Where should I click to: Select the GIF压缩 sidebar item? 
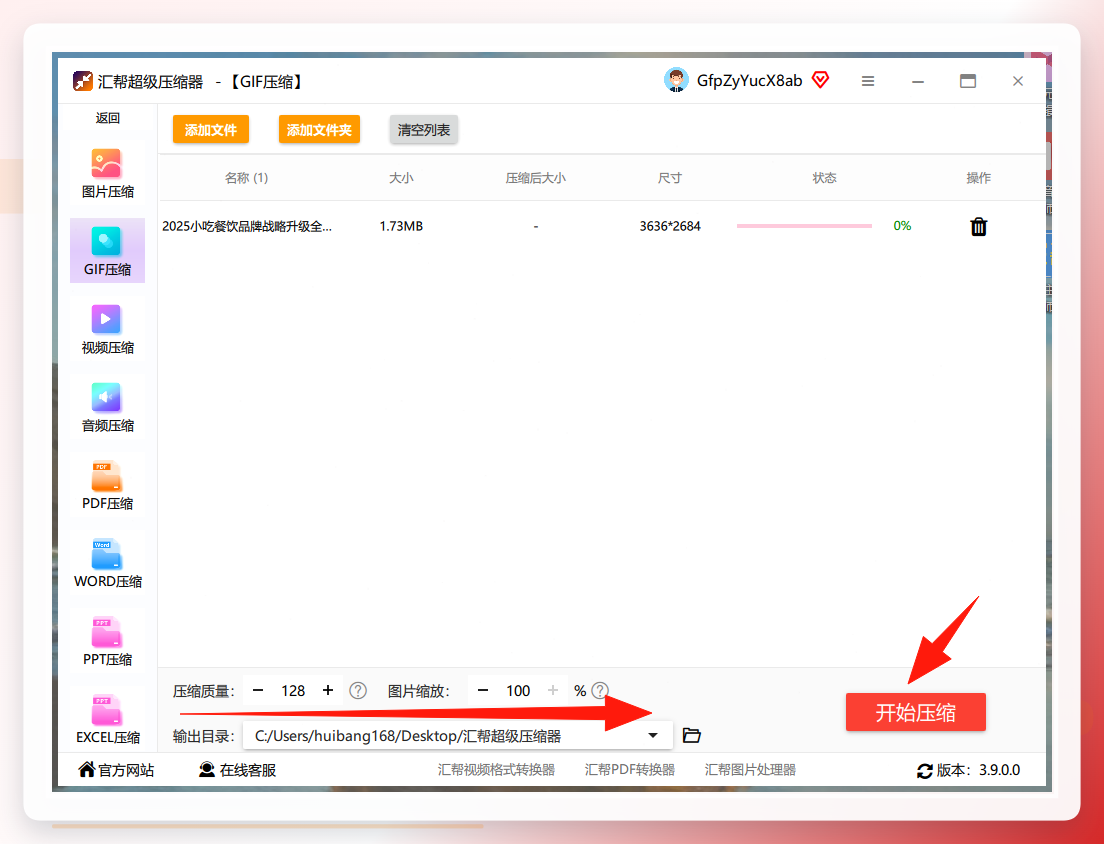[107, 251]
